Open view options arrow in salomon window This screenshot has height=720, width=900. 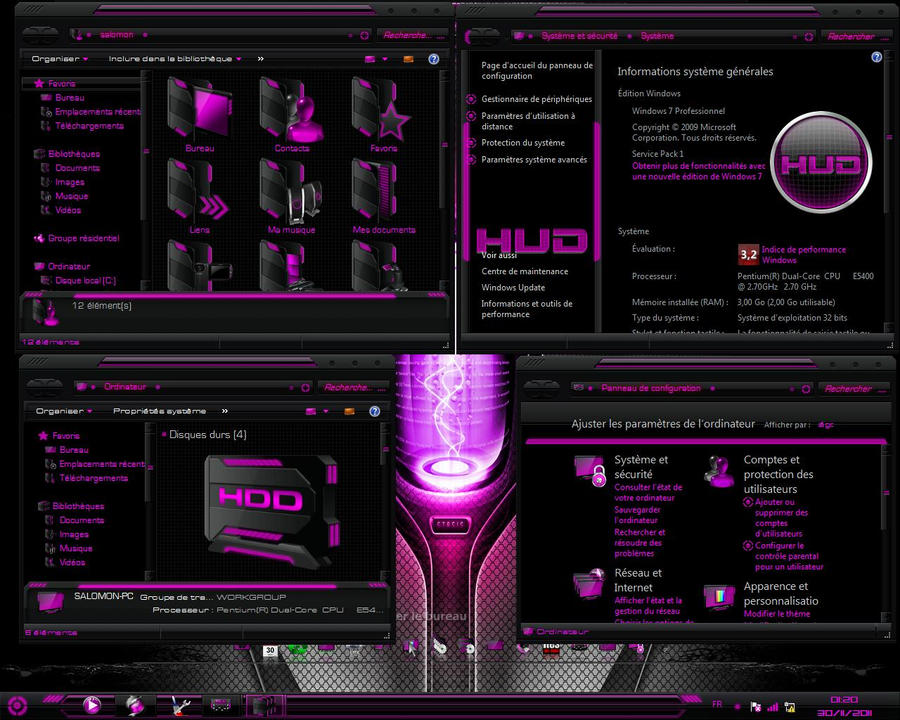tap(385, 59)
